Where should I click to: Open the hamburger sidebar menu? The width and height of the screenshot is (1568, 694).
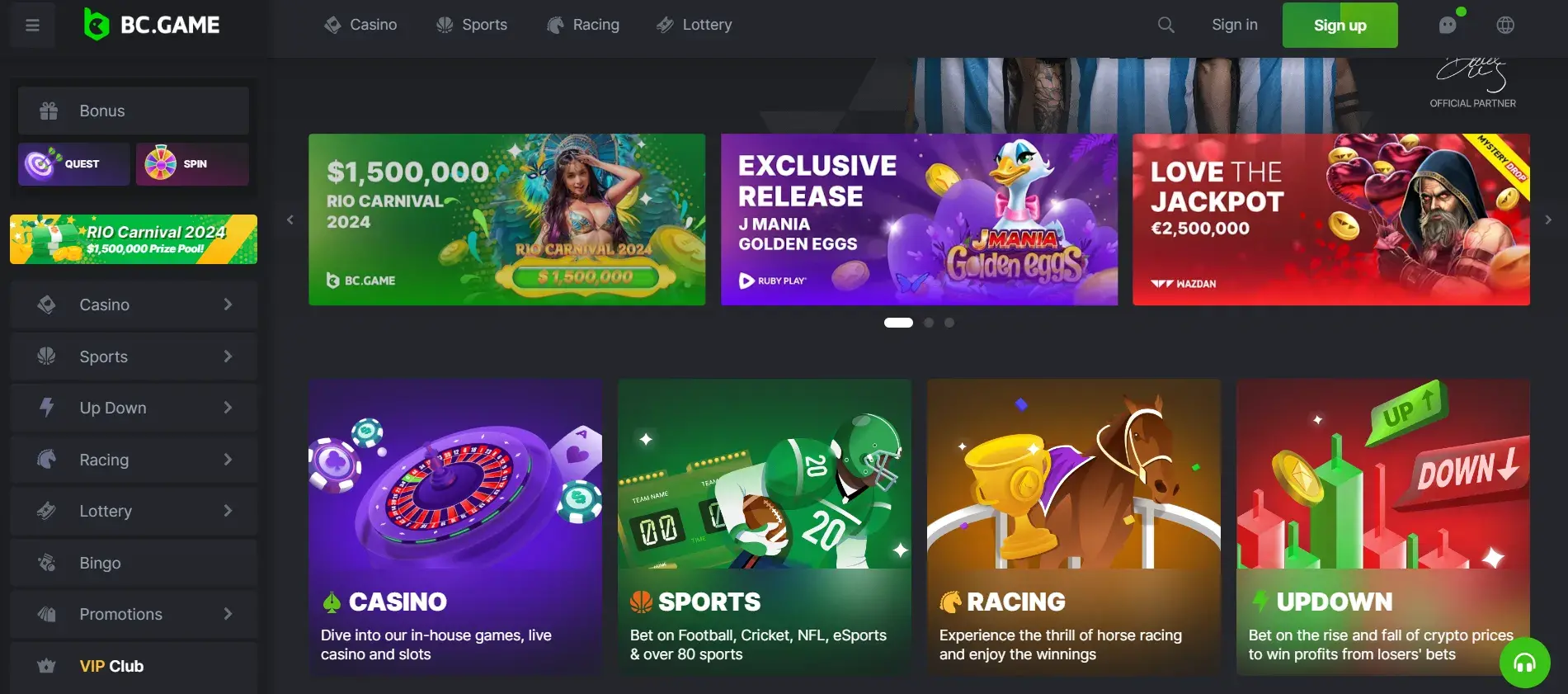33,25
